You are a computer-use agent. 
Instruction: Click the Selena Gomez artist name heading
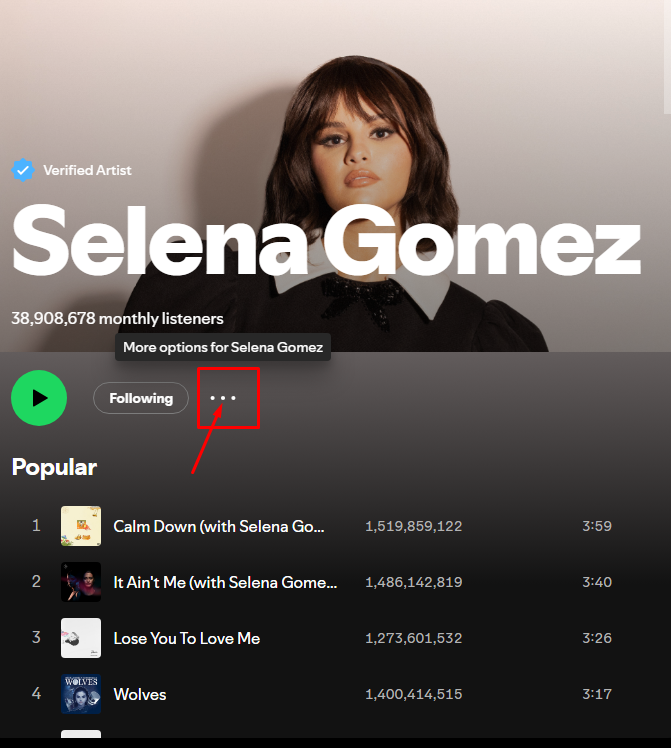click(325, 240)
